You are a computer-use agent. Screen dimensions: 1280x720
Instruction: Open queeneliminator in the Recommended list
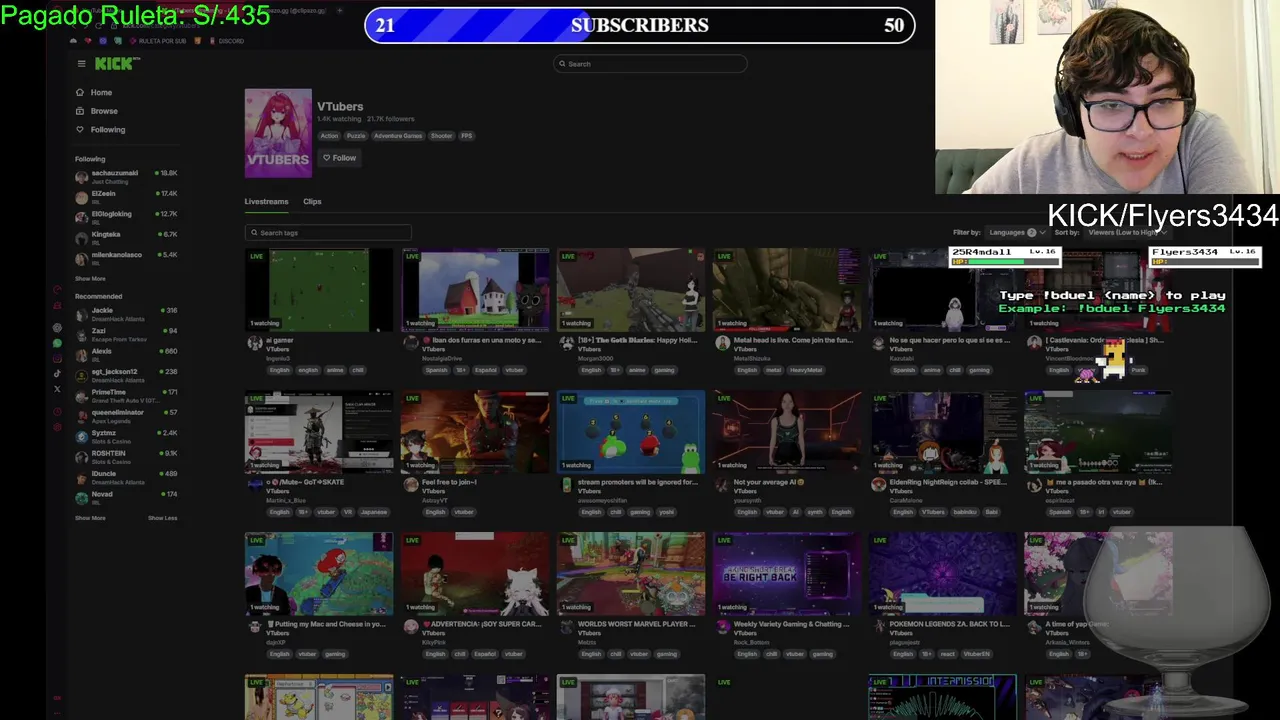[127, 416]
